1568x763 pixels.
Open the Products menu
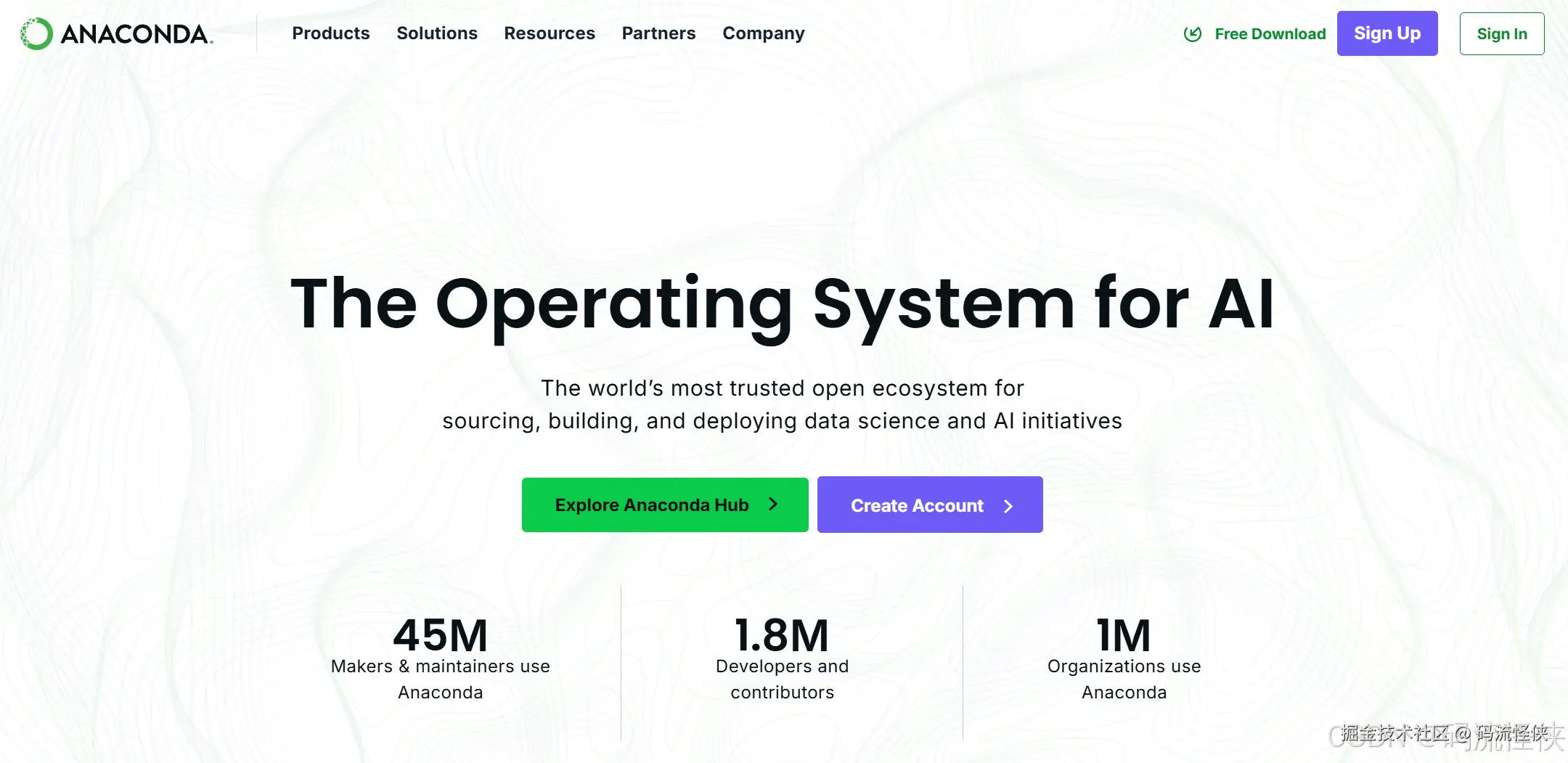point(331,33)
